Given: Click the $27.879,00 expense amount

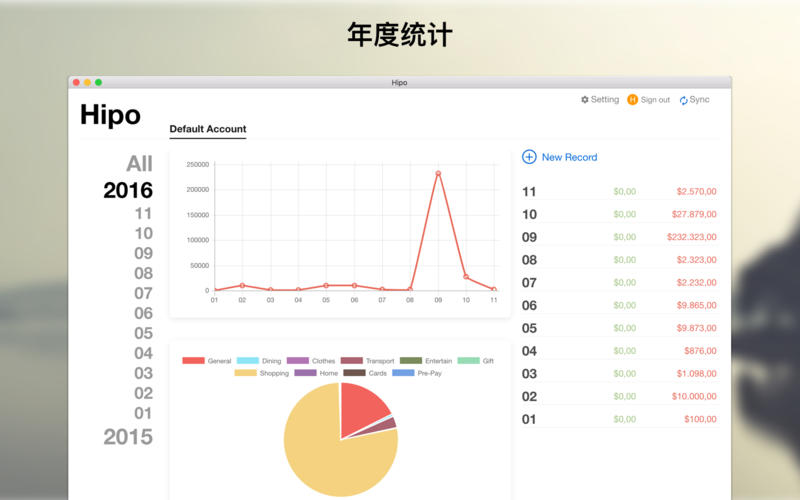Looking at the screenshot, I should coord(694,214).
